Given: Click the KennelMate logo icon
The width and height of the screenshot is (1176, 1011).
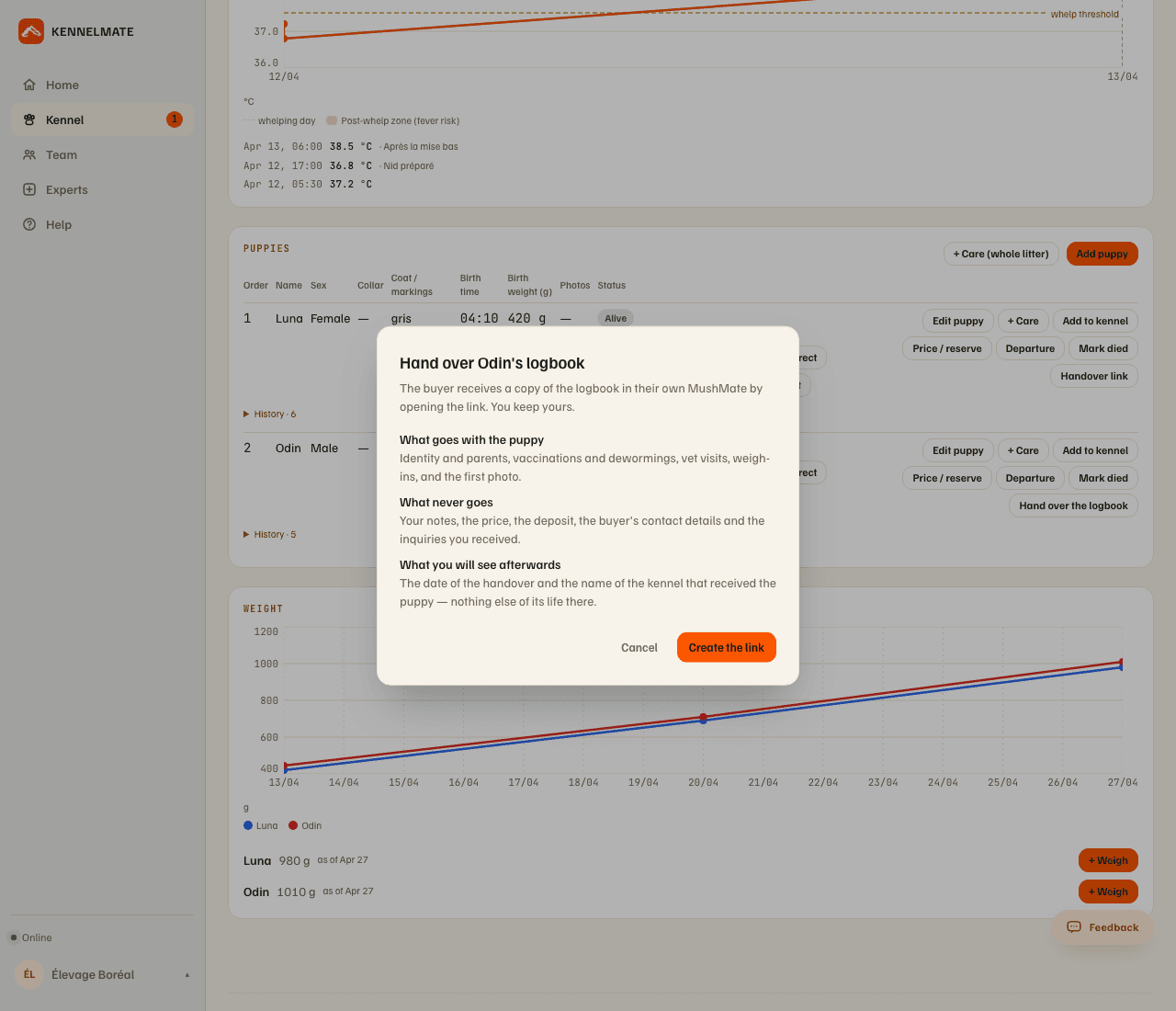Looking at the screenshot, I should 31,31.
